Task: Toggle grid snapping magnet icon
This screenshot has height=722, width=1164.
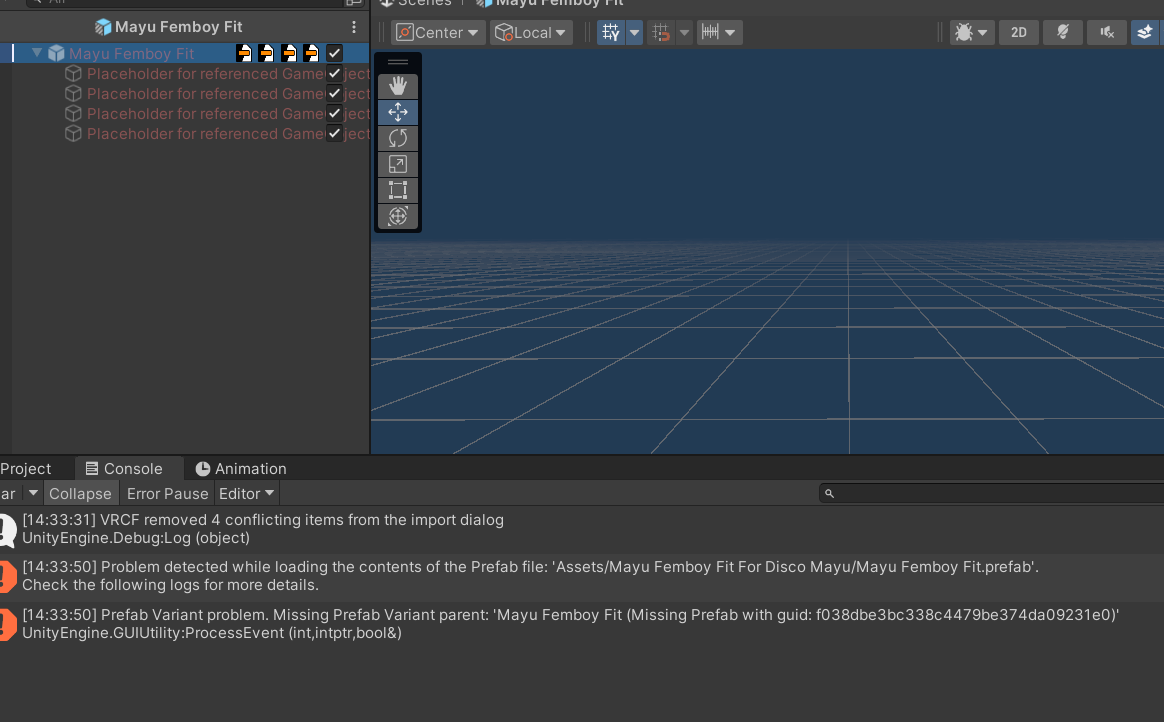Action: click(x=661, y=33)
